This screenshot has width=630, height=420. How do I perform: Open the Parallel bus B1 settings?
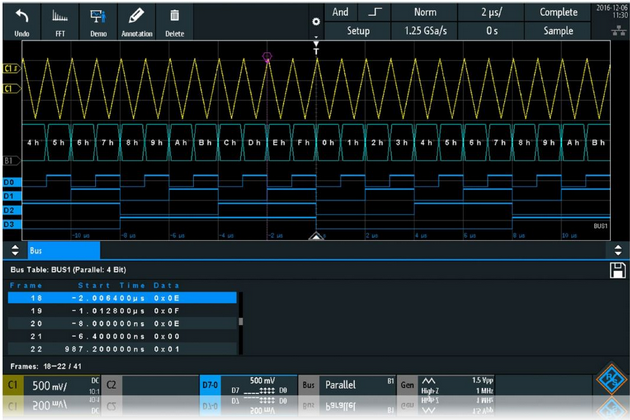[358, 385]
